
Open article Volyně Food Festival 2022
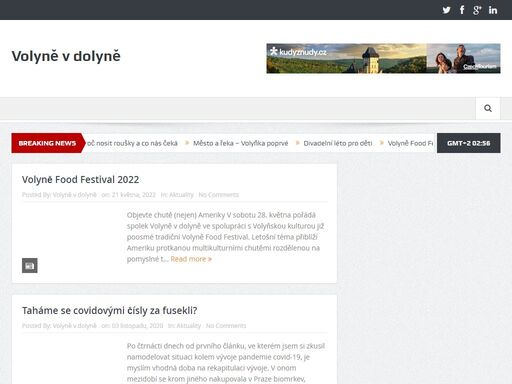point(80,180)
